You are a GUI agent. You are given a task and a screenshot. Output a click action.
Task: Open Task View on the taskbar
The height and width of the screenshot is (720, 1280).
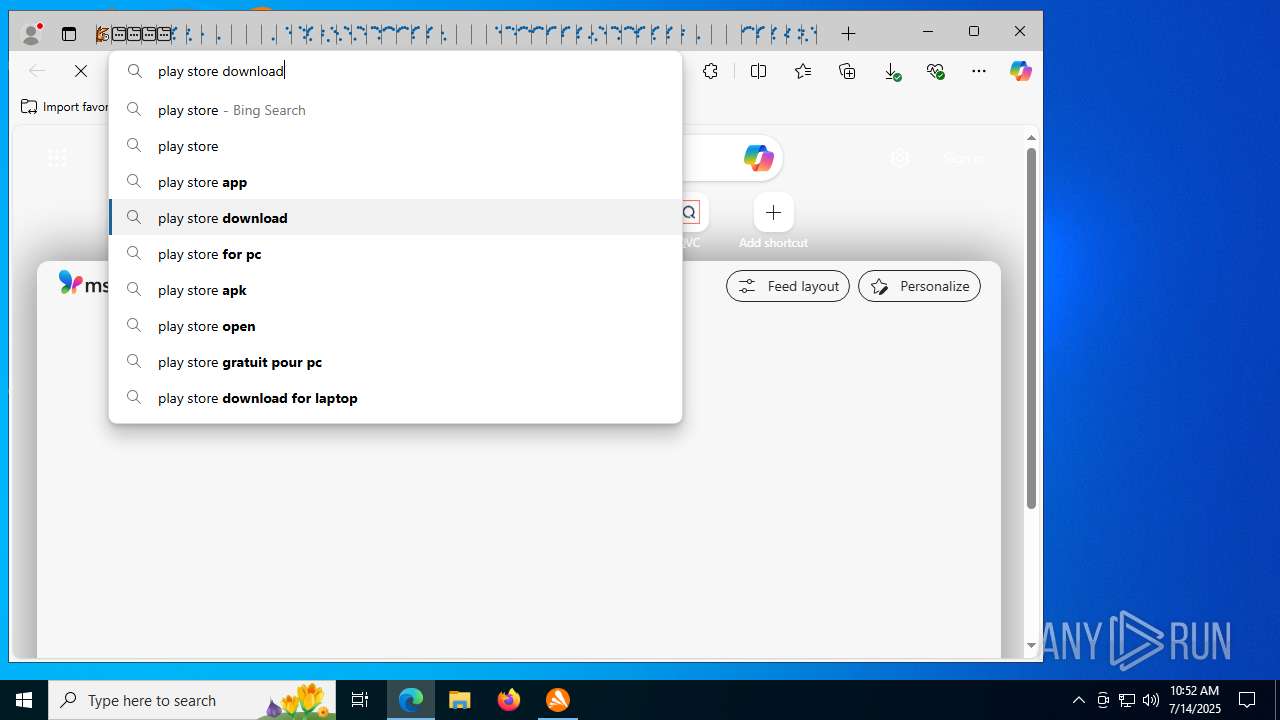[x=360, y=700]
